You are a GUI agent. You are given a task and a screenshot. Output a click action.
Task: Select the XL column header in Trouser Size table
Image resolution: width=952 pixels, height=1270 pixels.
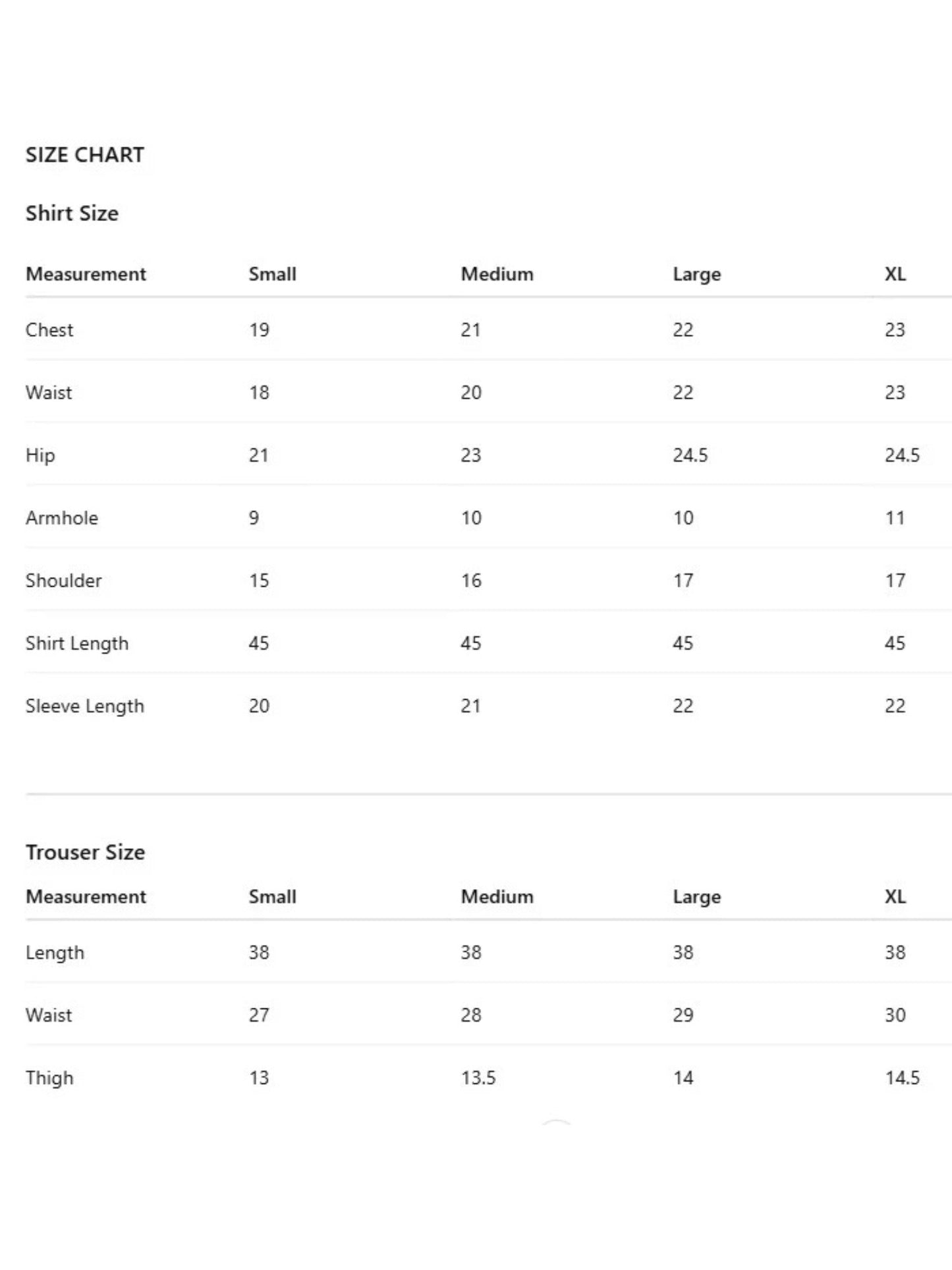[x=895, y=896]
